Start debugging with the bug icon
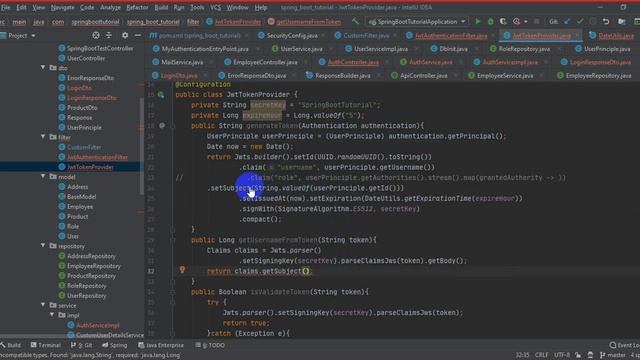 pos(491,21)
